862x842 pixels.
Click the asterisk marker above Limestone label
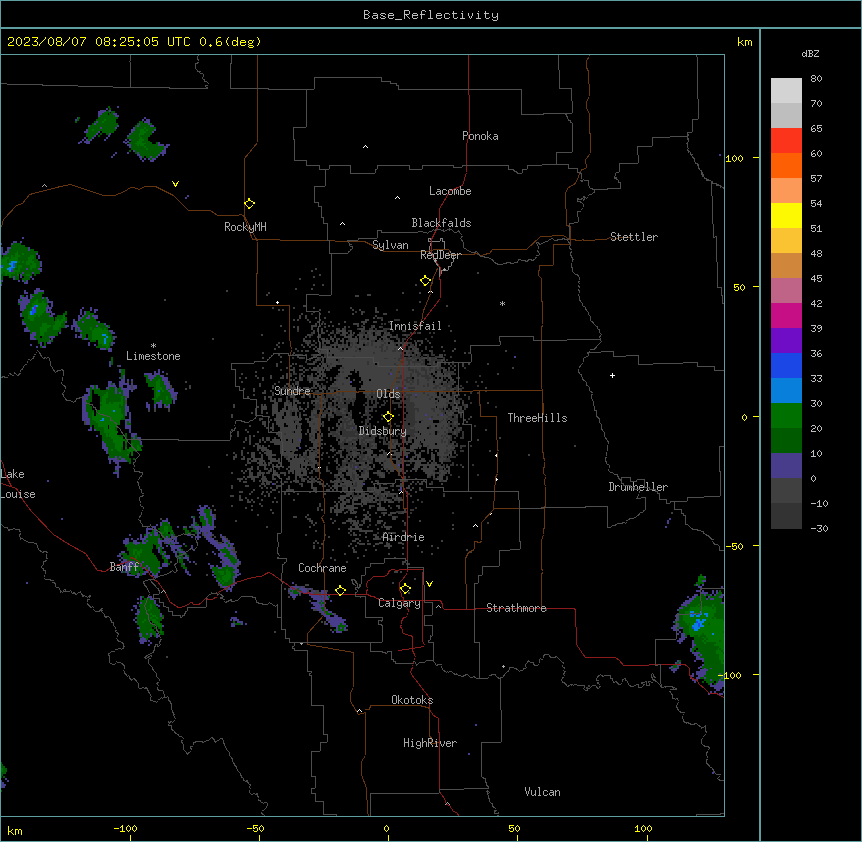click(153, 346)
